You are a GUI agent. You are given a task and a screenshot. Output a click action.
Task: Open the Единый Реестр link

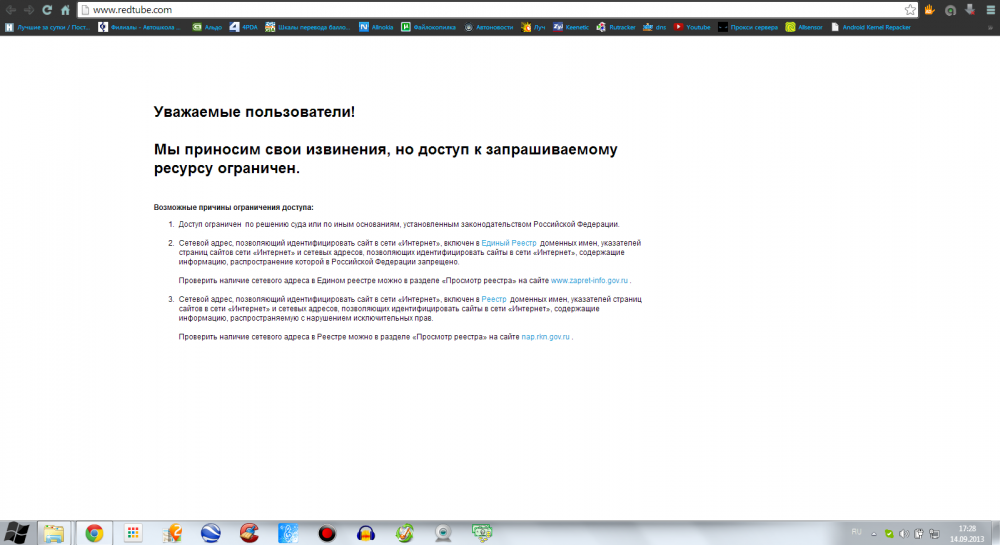(x=509, y=243)
